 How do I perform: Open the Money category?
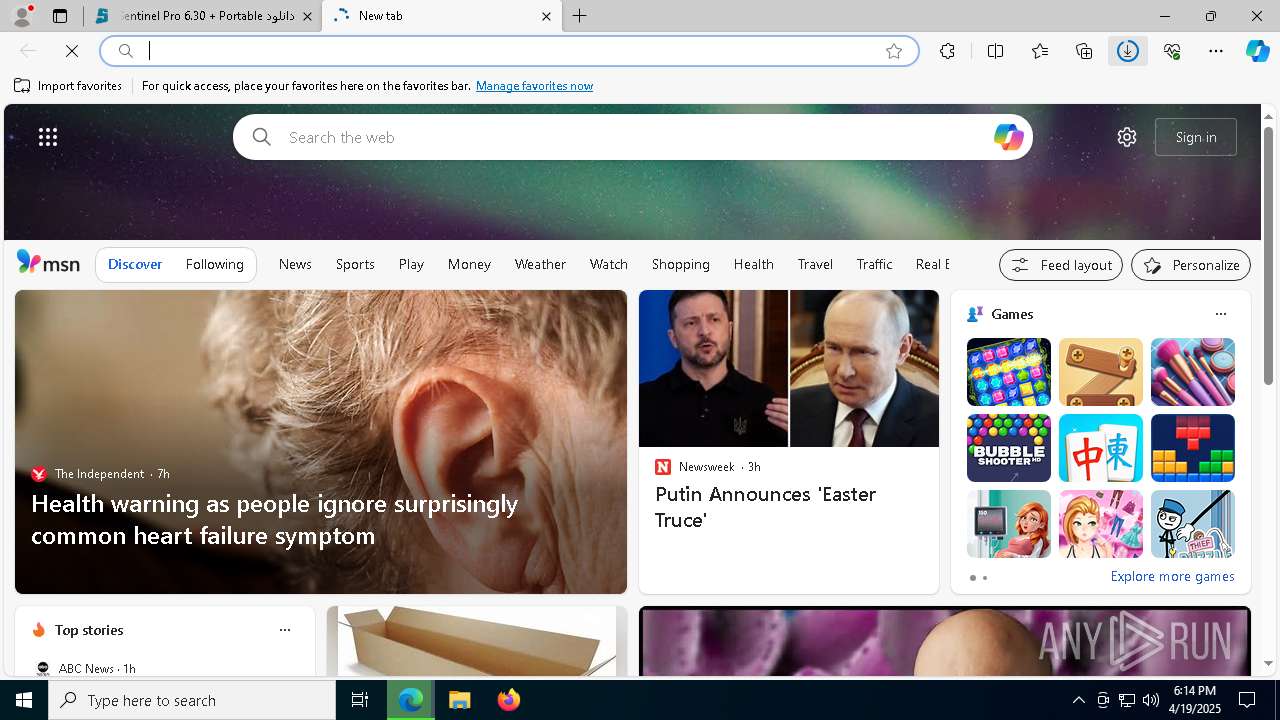coord(469,264)
